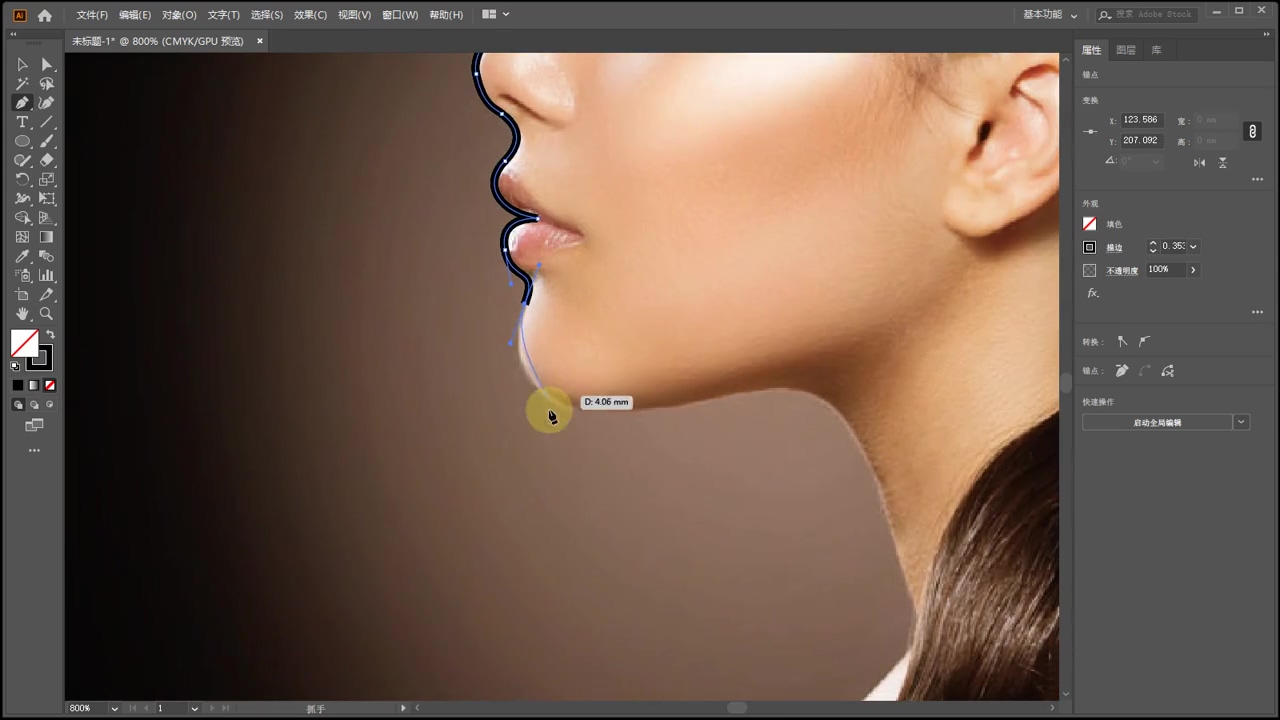Select the Slice tool
Viewport: 1280px width, 720px height.
(x=46, y=295)
